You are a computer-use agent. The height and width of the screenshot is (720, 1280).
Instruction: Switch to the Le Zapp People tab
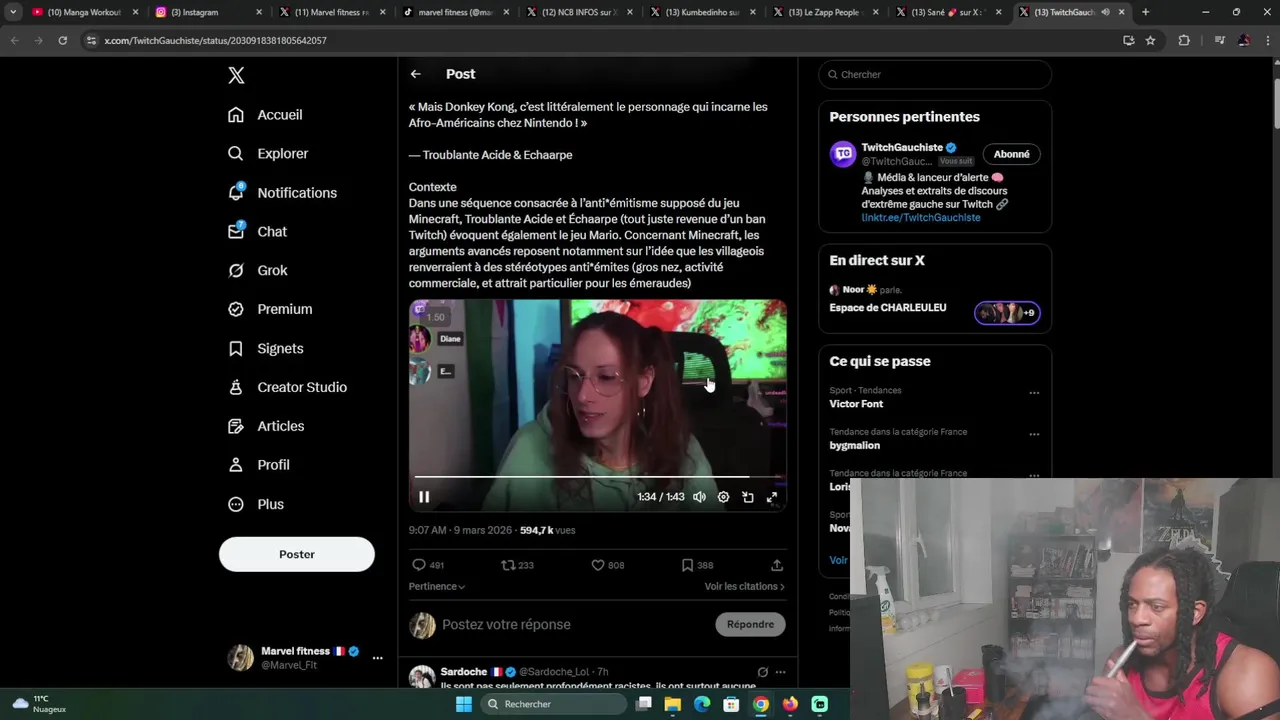(823, 12)
